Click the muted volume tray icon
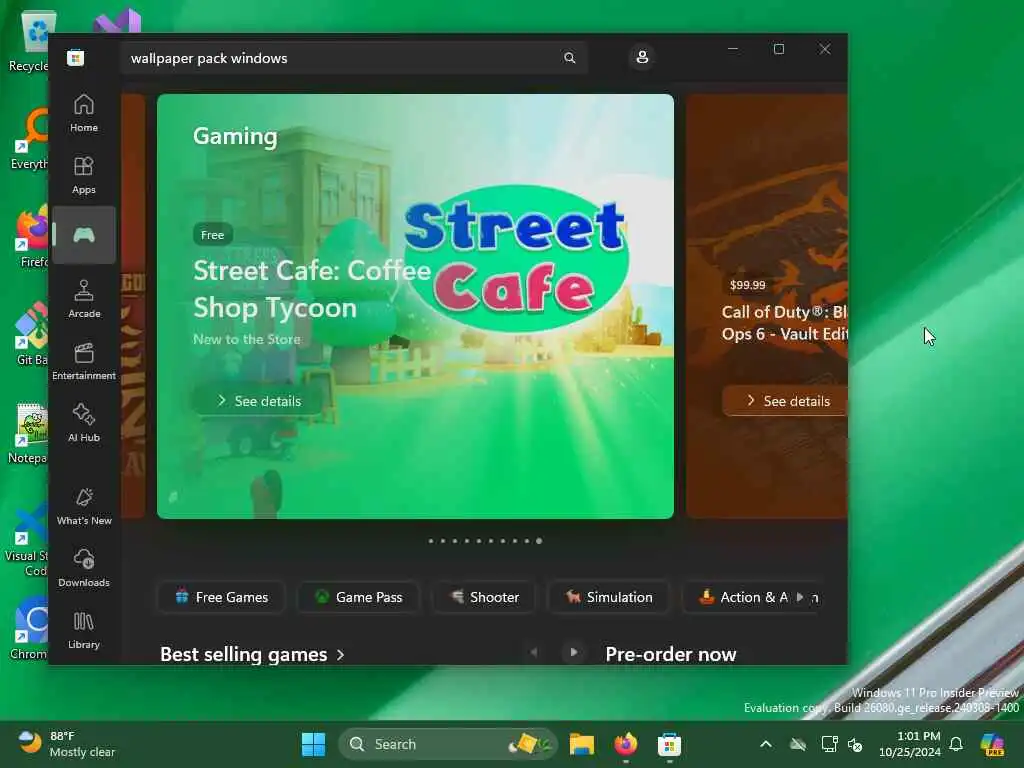The height and width of the screenshot is (768, 1024). (855, 744)
